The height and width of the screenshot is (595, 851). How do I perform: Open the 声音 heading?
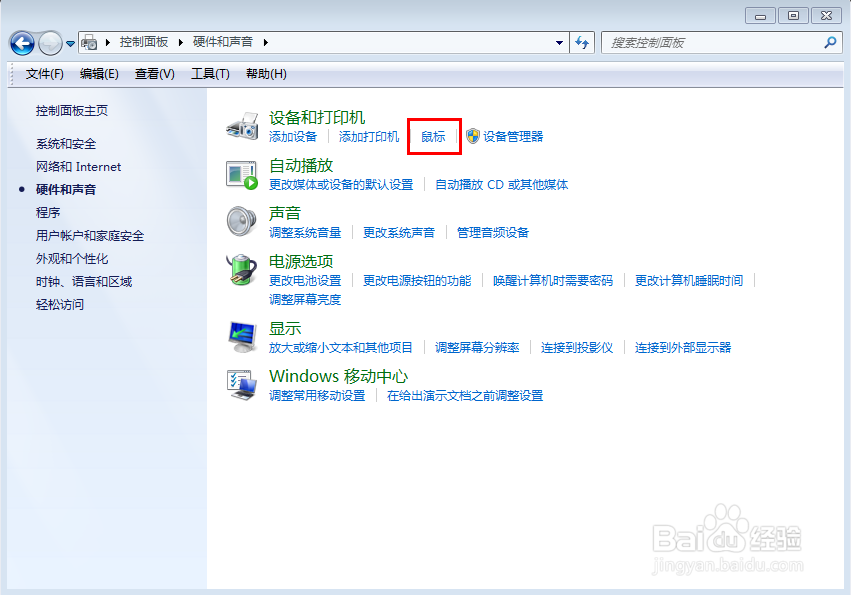pyautogui.click(x=284, y=213)
